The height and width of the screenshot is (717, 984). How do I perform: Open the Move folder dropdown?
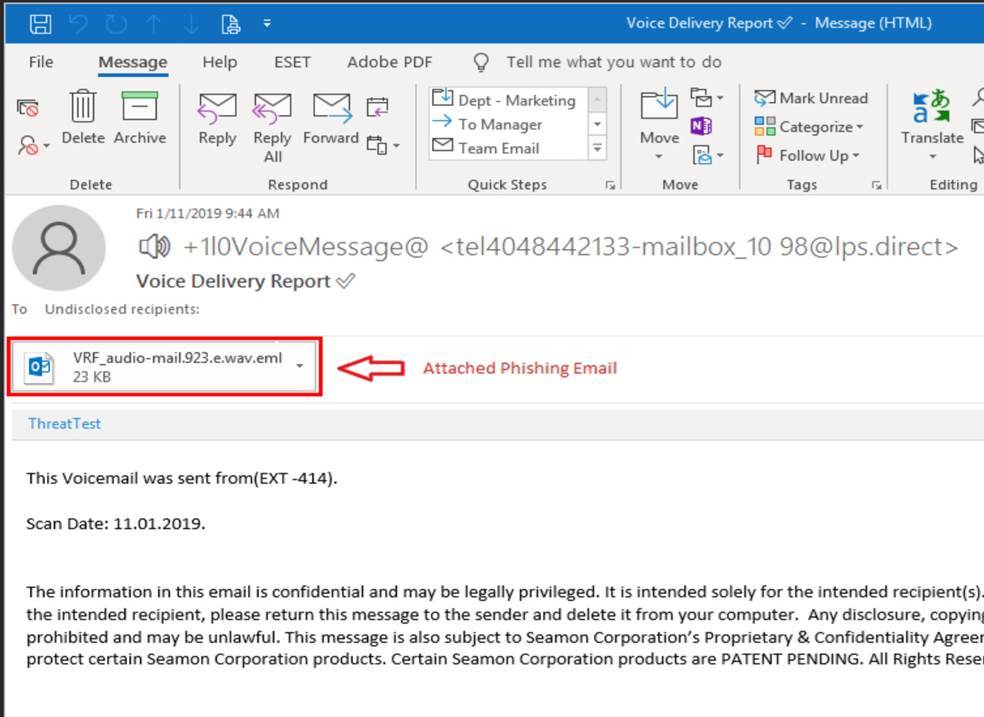coord(660,124)
